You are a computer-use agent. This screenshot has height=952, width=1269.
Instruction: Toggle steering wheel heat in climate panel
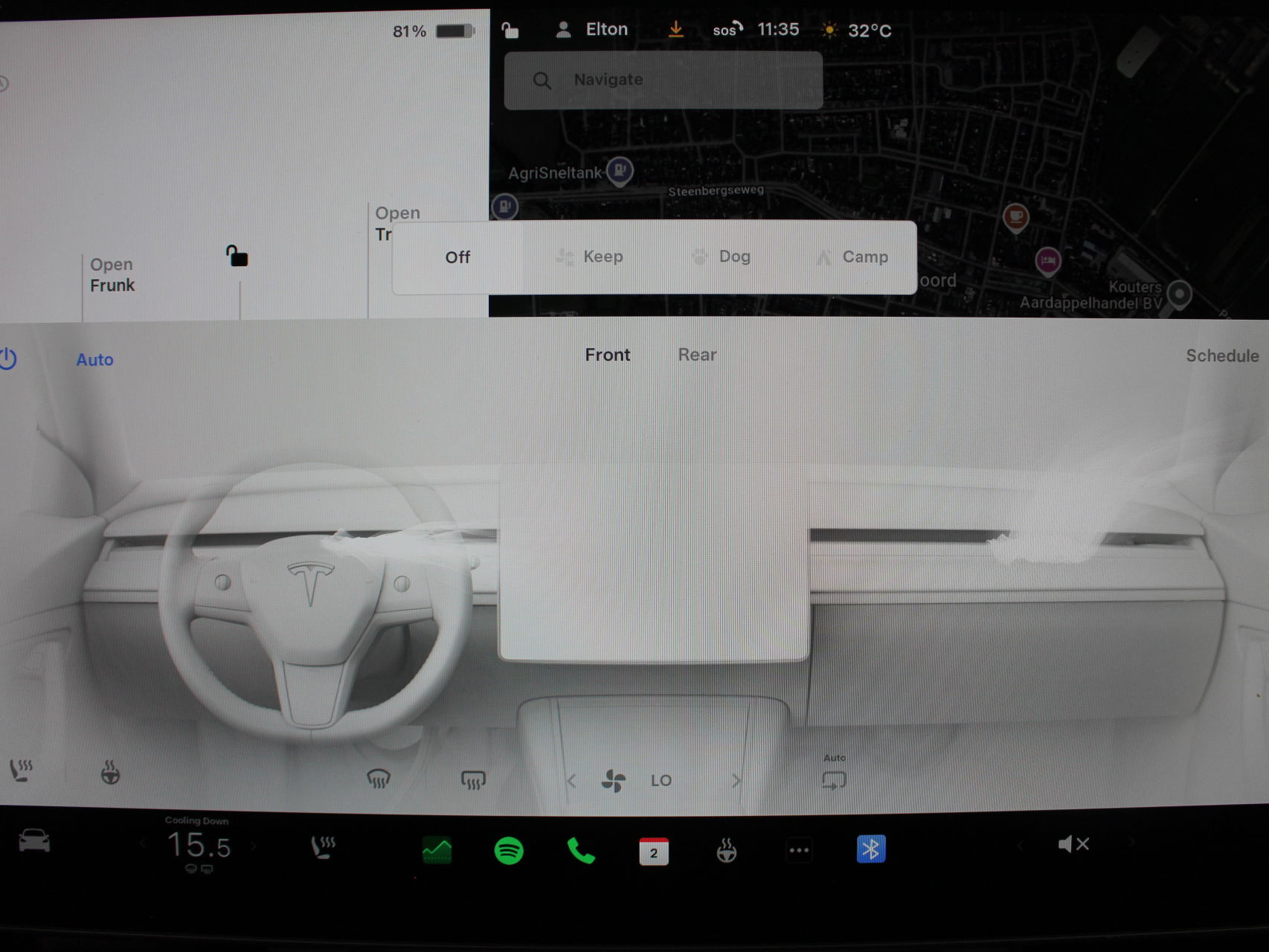(110, 773)
